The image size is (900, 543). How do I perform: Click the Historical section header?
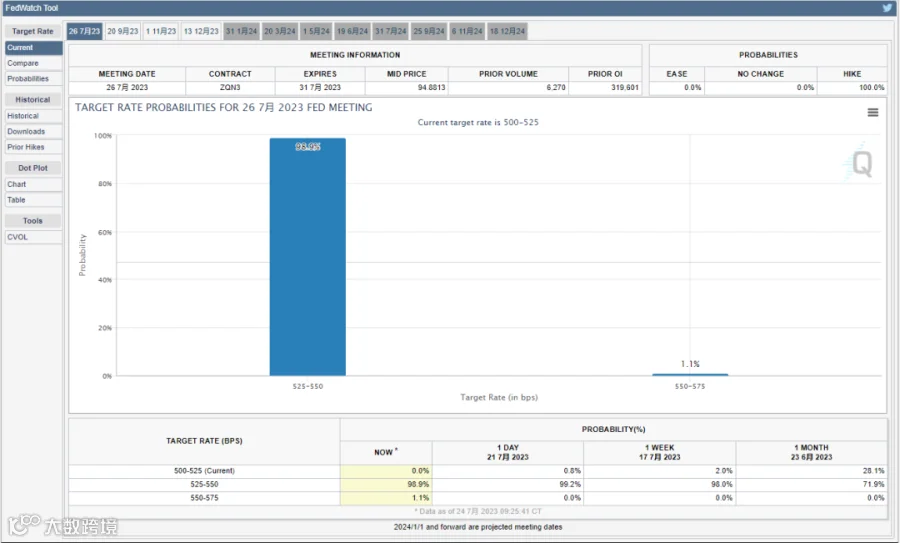tap(33, 99)
